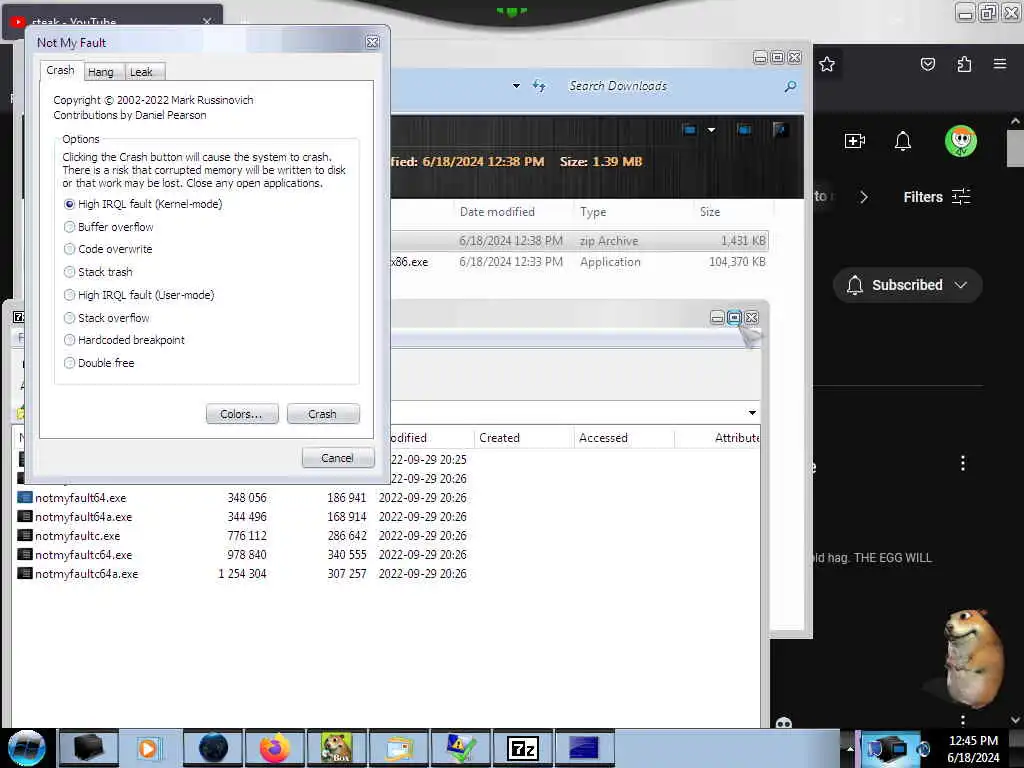Screen dimensions: 1024x768
Task: Open Firefox from the taskbar
Action: pos(274,748)
